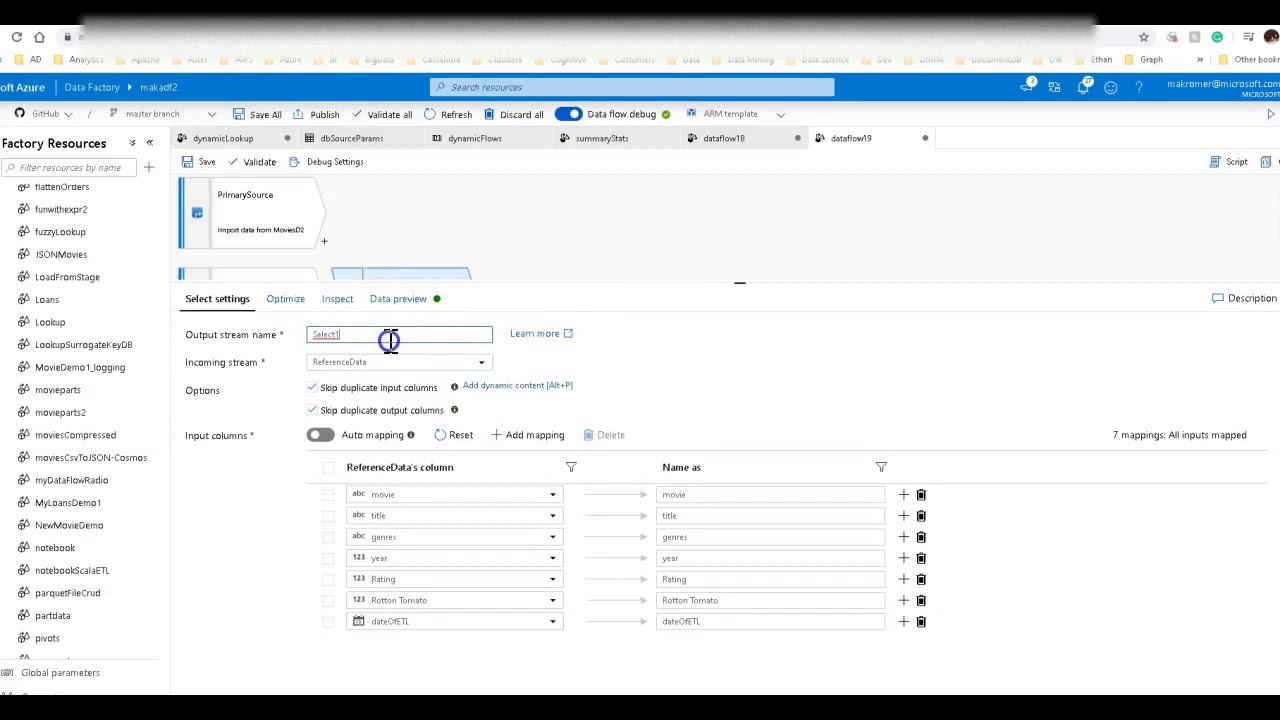Validate the current data flow
The image size is (1280, 720).
coord(251,162)
